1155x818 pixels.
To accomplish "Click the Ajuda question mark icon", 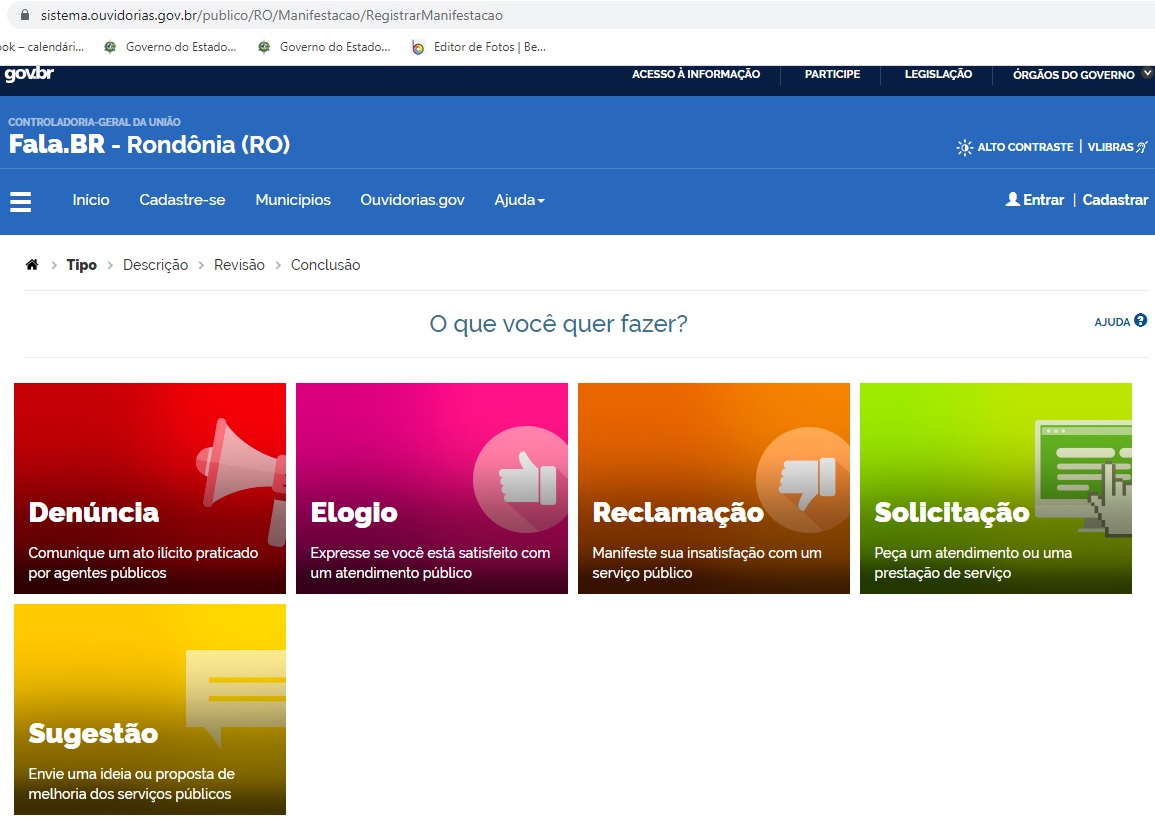I will click(x=1140, y=321).
